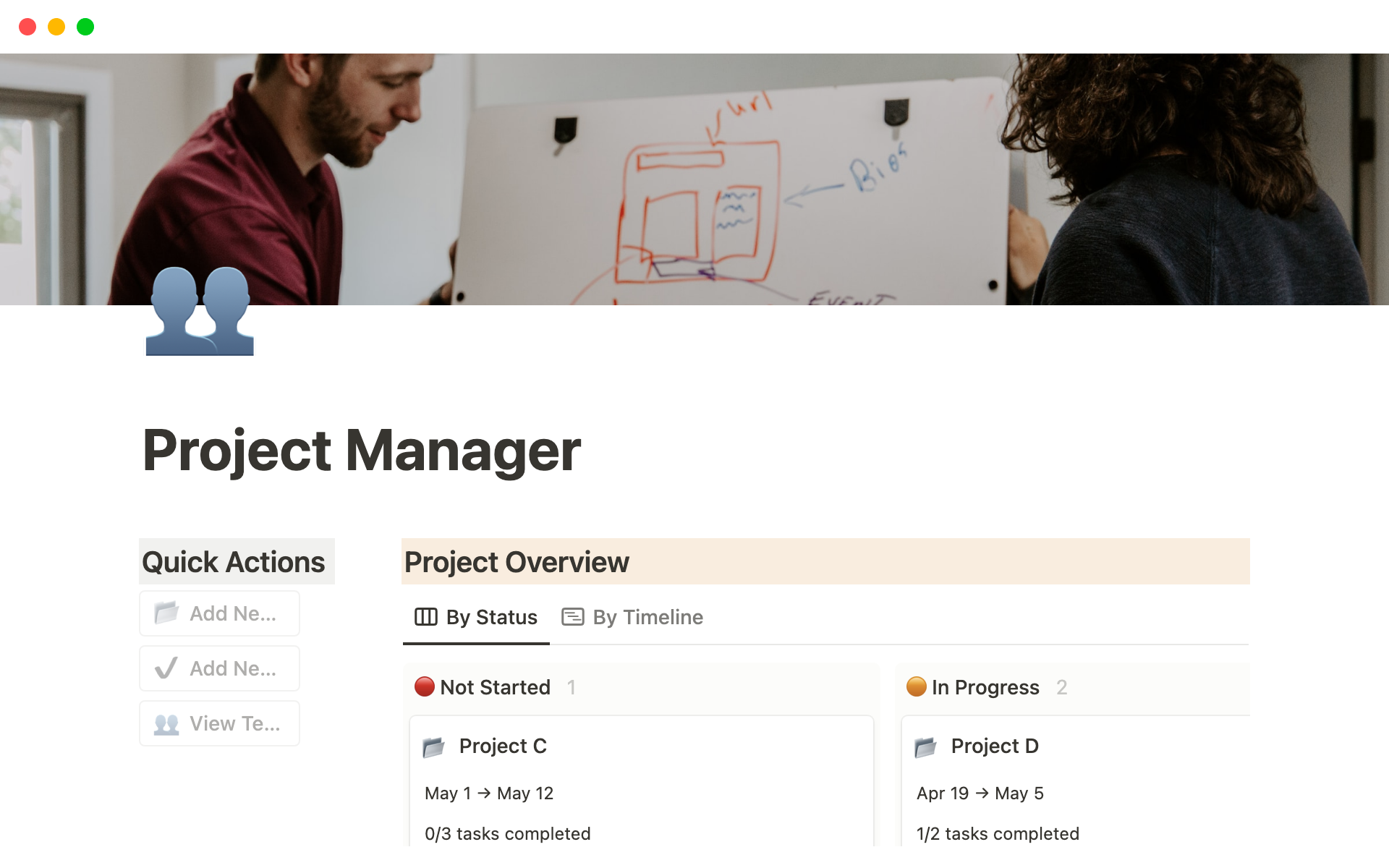Click the Project Overview heading
This screenshot has height=868, width=1389.
[517, 562]
